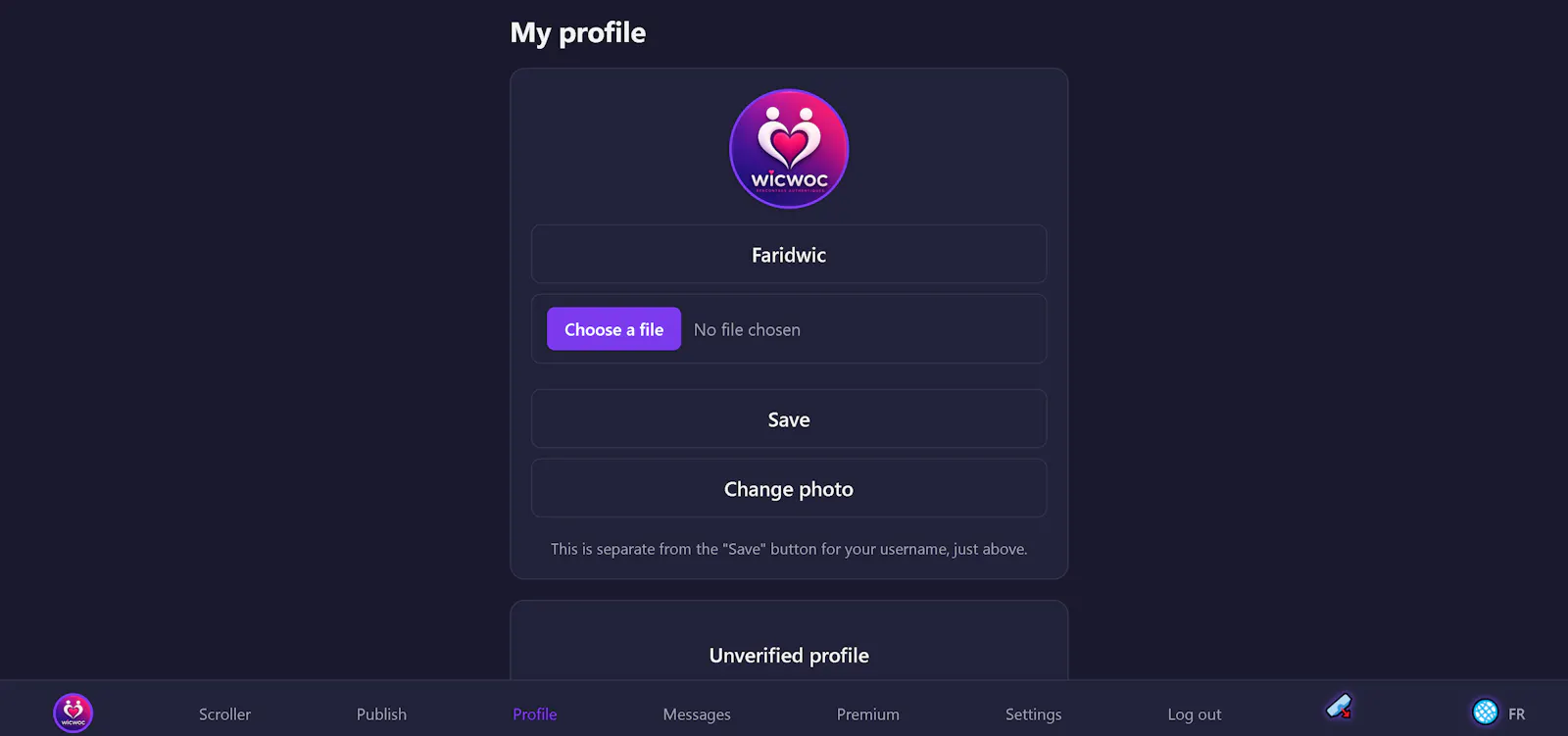
Task: Select the My profile heading
Action: [x=578, y=33]
